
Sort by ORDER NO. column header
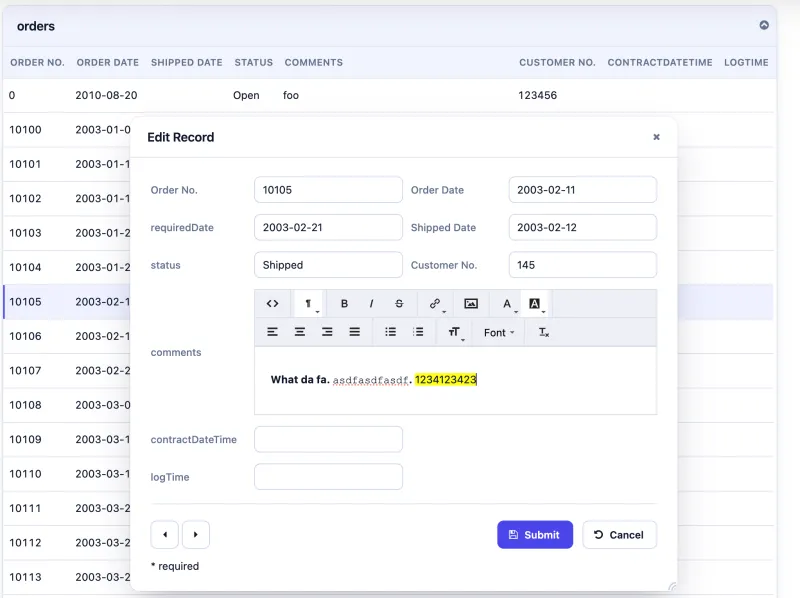coord(37,62)
